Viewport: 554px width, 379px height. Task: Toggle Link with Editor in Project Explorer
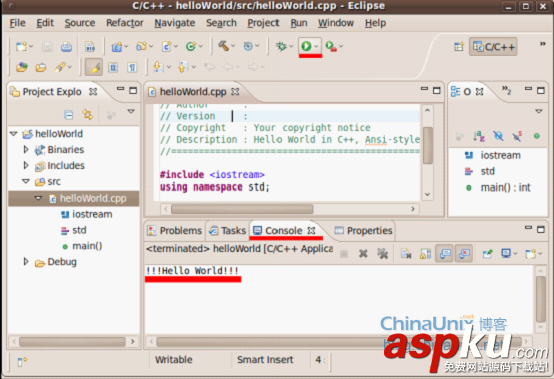[x=88, y=114]
